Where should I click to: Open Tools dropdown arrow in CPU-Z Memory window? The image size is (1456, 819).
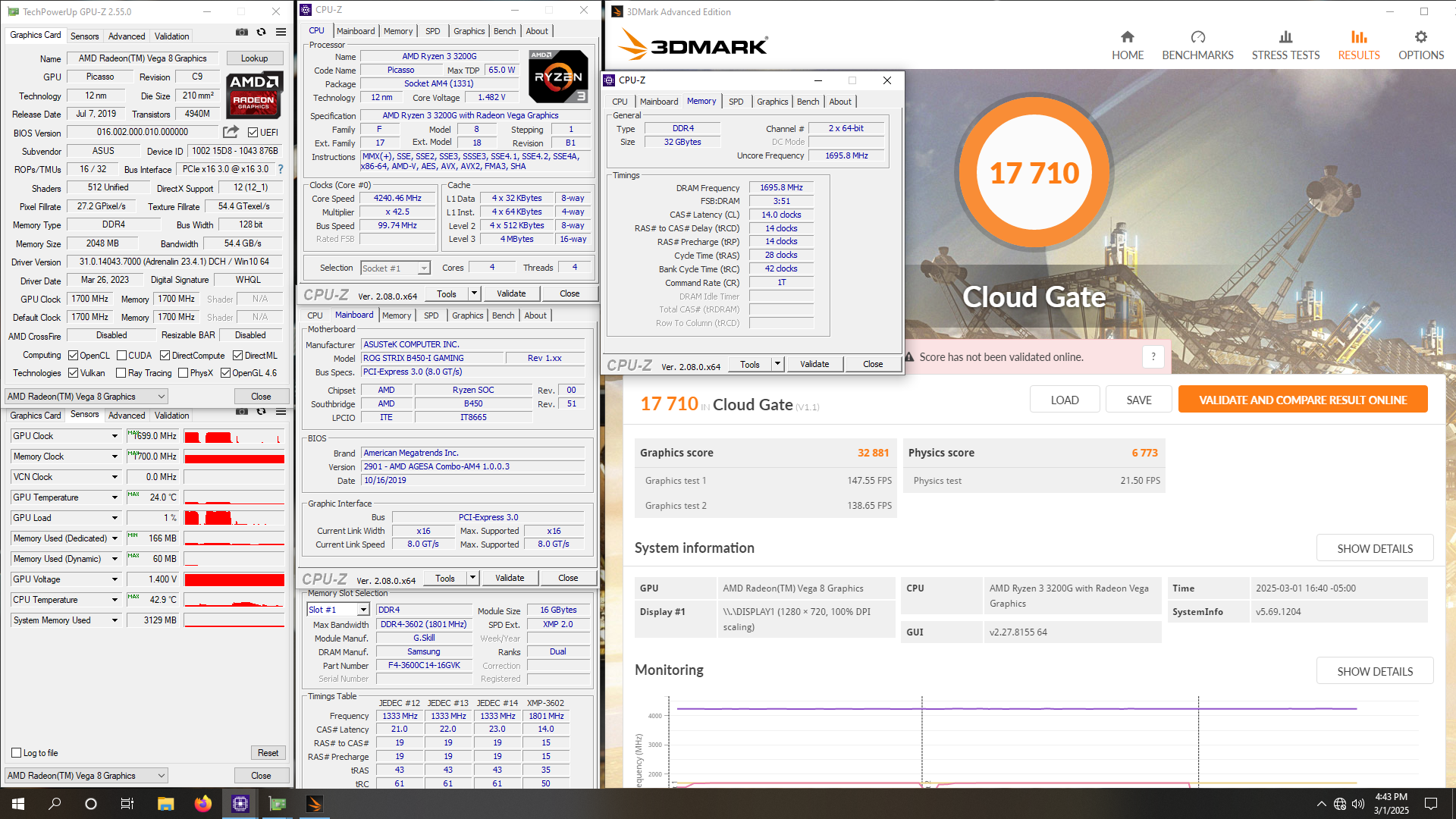(777, 364)
